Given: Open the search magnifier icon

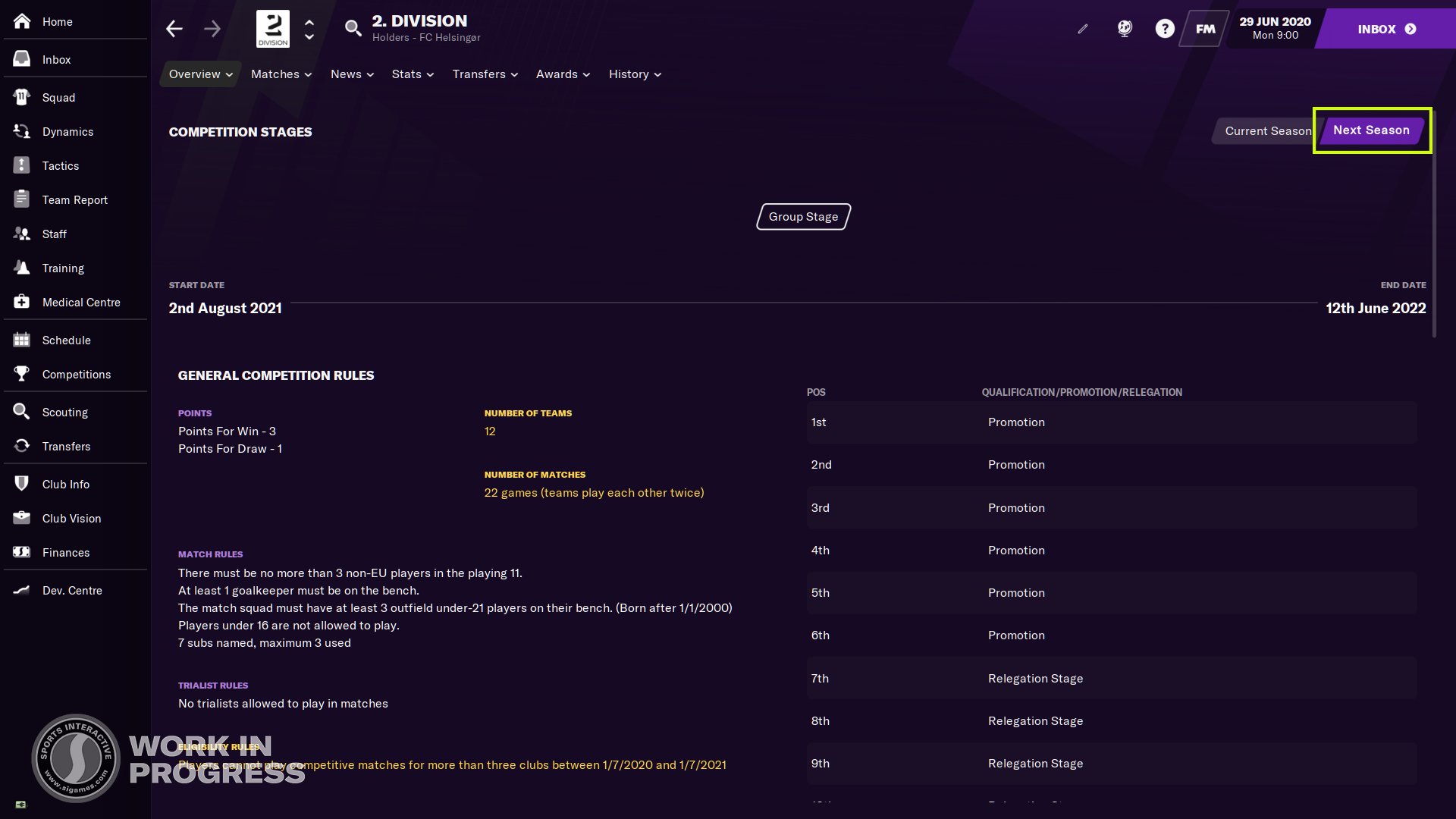Looking at the screenshot, I should pos(353,29).
